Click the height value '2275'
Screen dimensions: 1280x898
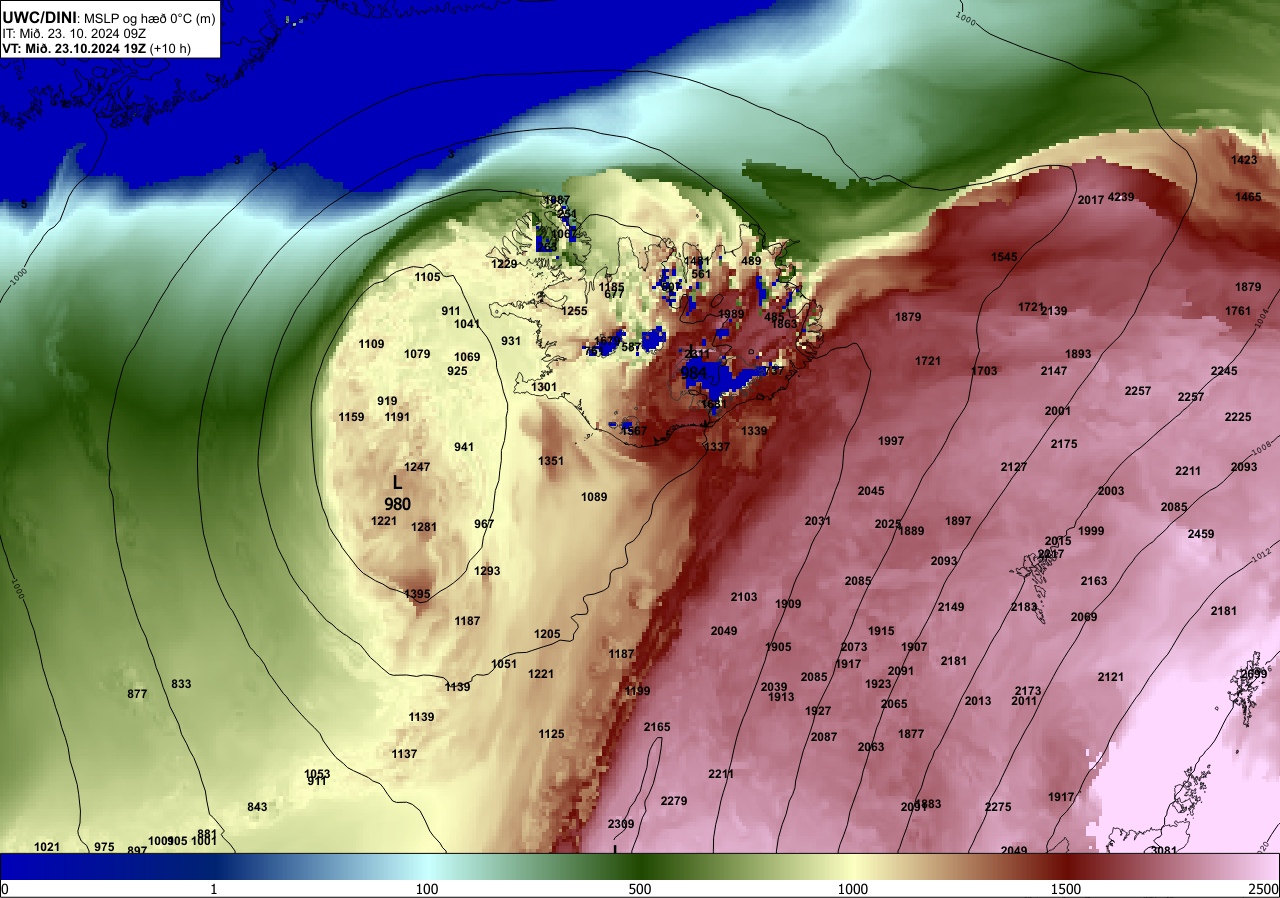tap(998, 807)
